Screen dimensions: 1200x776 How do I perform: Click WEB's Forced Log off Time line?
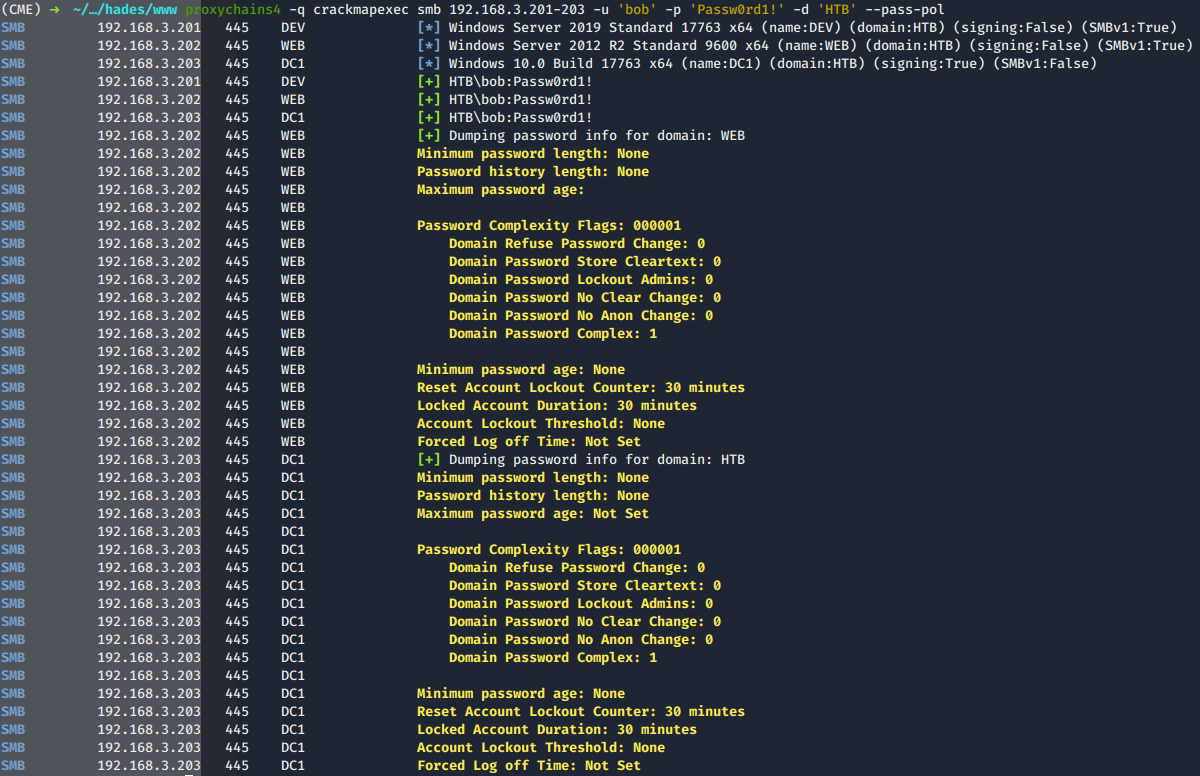[528, 442]
